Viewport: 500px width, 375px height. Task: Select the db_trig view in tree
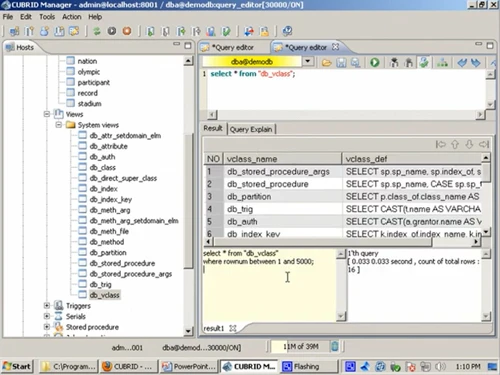coord(100,284)
